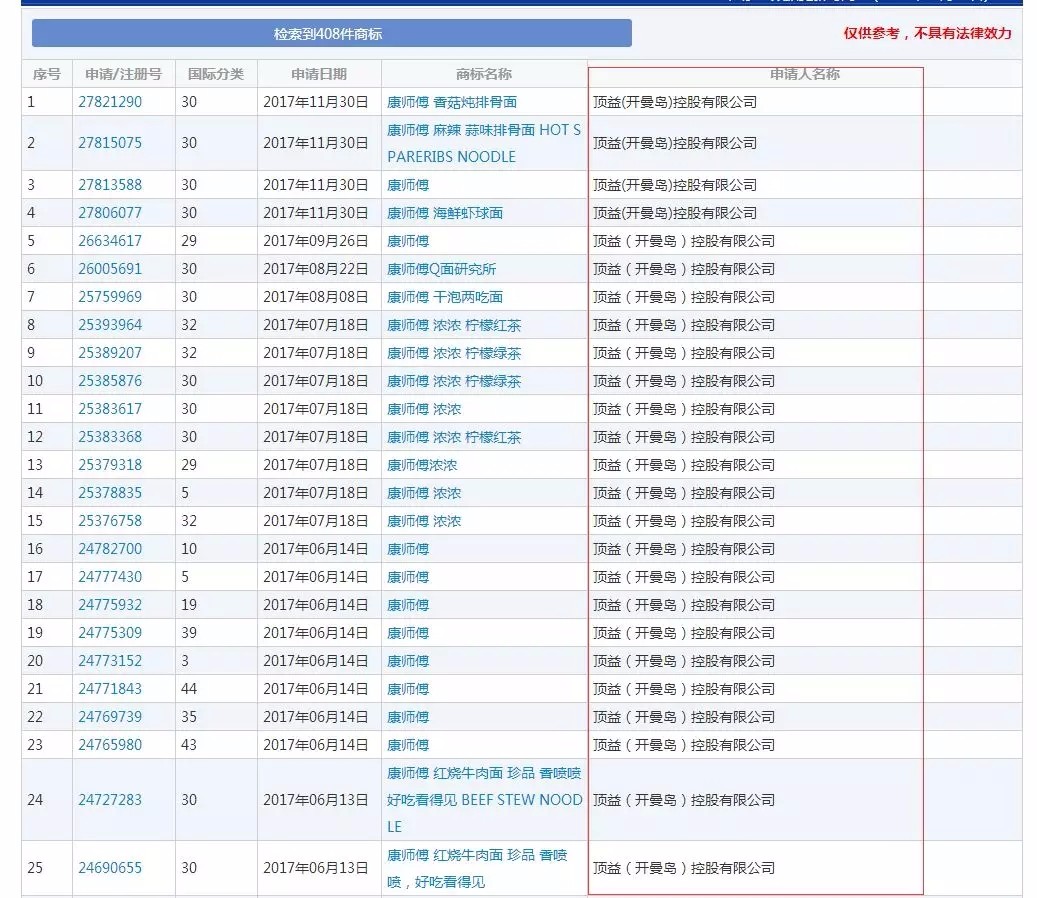Click the 国际分类 column header
The image size is (1037, 898).
215,74
